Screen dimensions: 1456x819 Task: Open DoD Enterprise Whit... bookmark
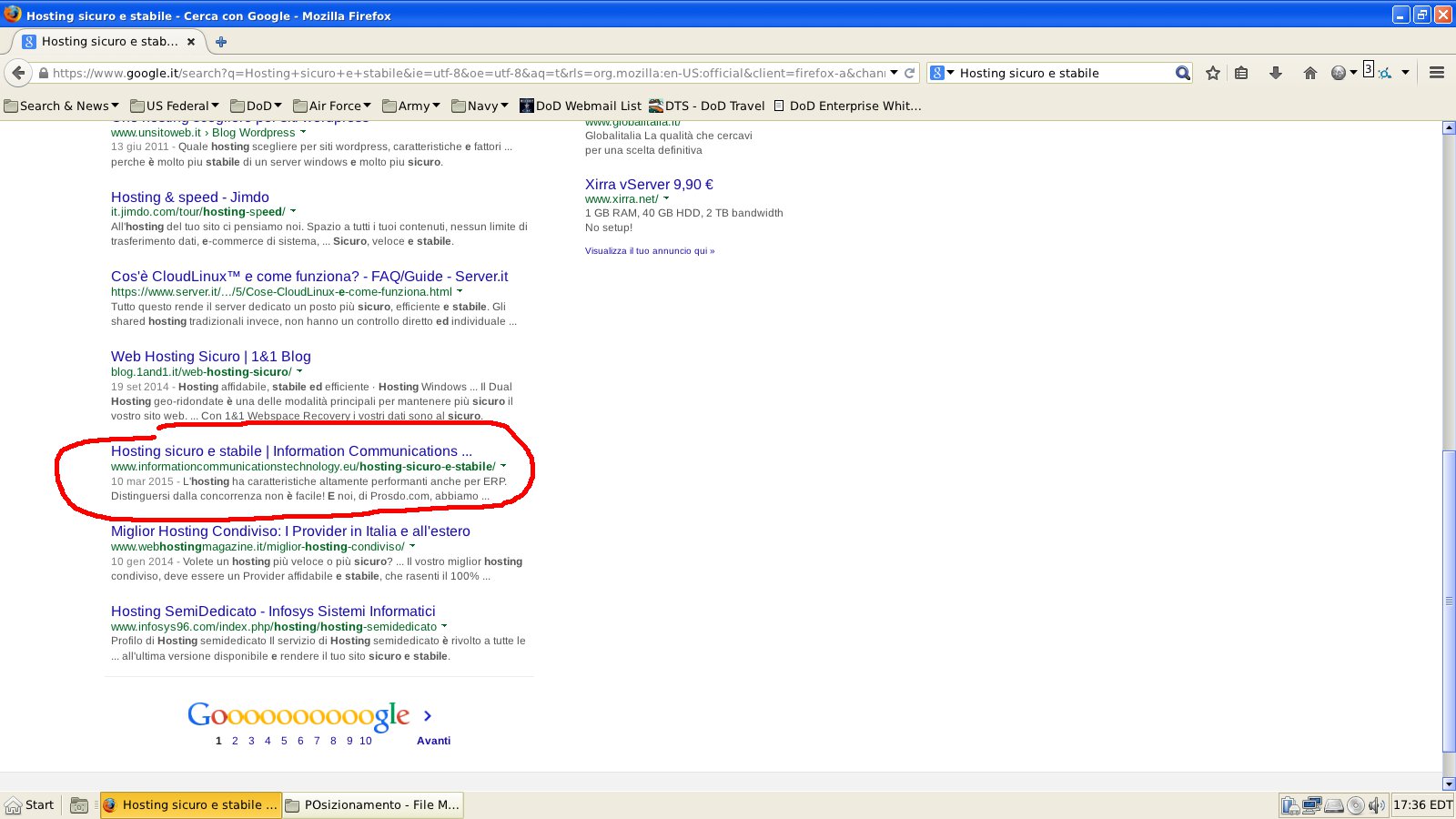[847, 106]
